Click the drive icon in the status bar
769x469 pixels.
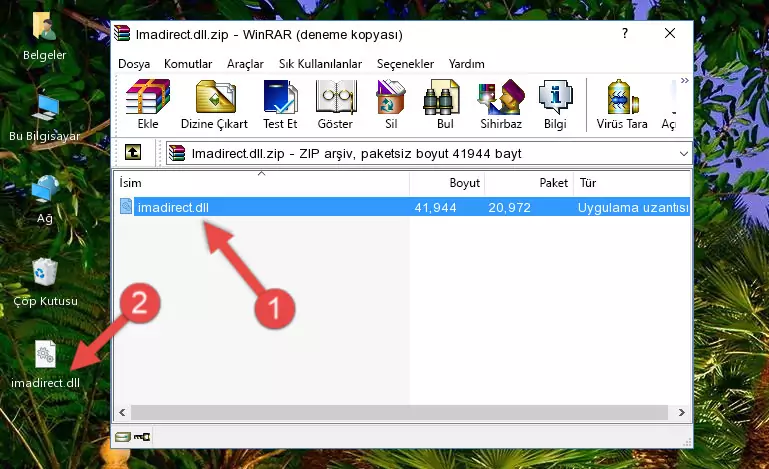(123, 437)
